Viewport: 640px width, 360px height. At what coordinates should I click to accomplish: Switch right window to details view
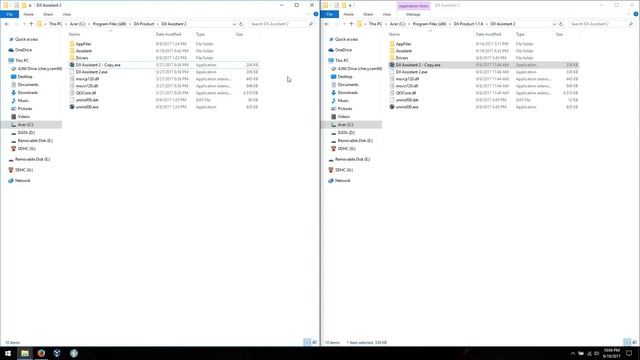(x=627, y=342)
